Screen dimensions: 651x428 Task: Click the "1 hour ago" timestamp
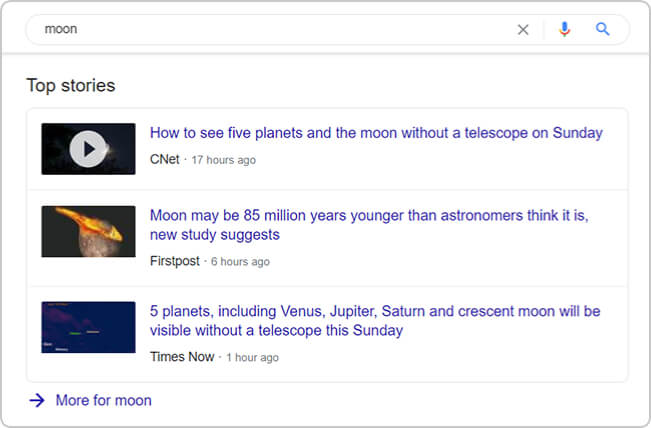[252, 357]
